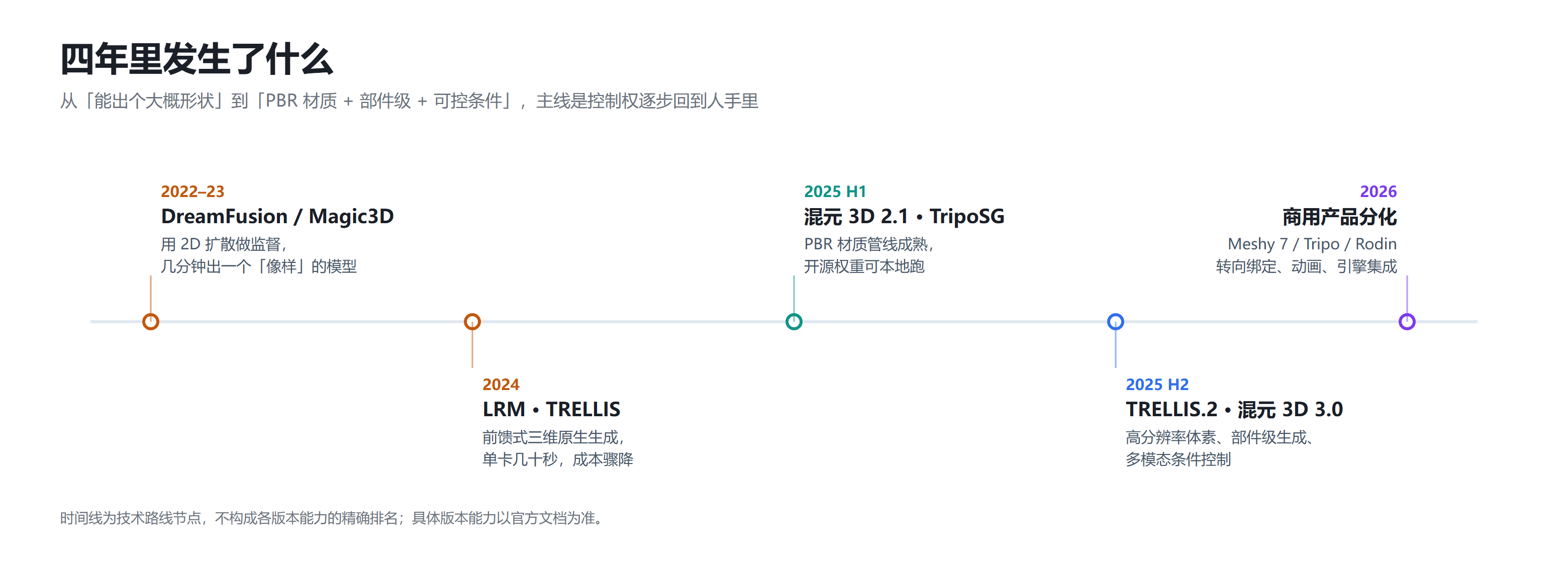The image size is (1568, 563).
Task: Select the TRELLIS.2 • 混元 3D 3.0 title
Action: (x=1234, y=410)
